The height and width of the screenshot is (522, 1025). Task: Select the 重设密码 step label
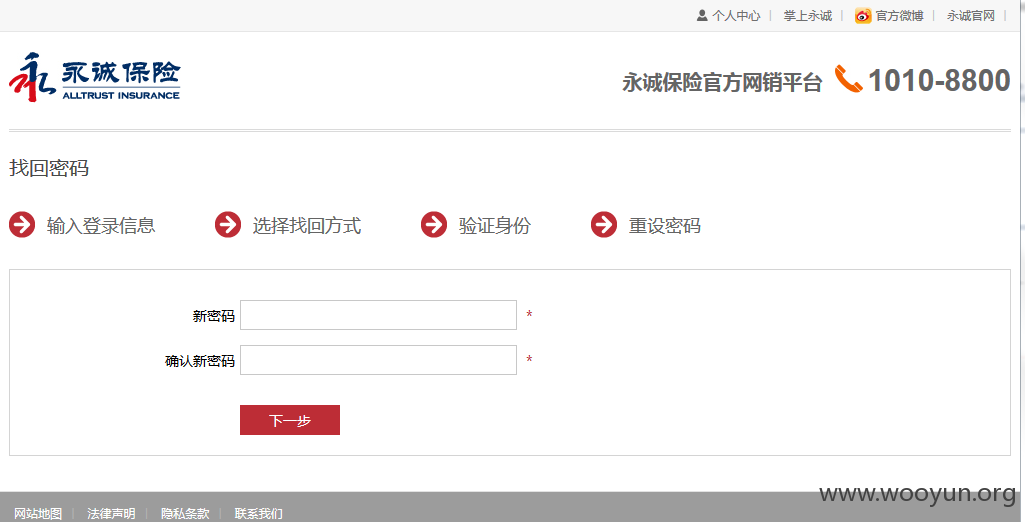pyautogui.click(x=665, y=225)
